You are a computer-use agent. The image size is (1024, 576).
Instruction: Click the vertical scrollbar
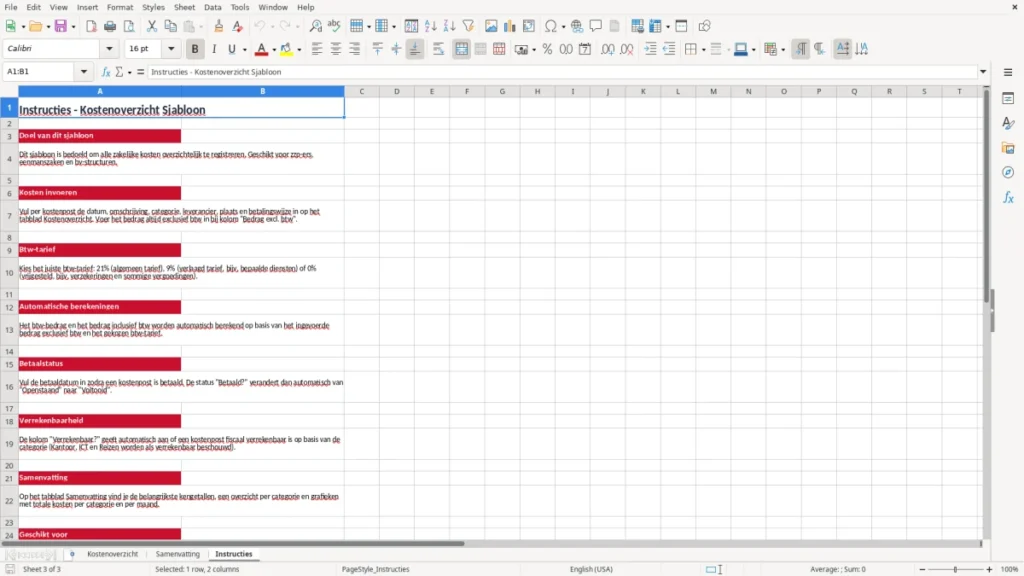click(x=986, y=196)
